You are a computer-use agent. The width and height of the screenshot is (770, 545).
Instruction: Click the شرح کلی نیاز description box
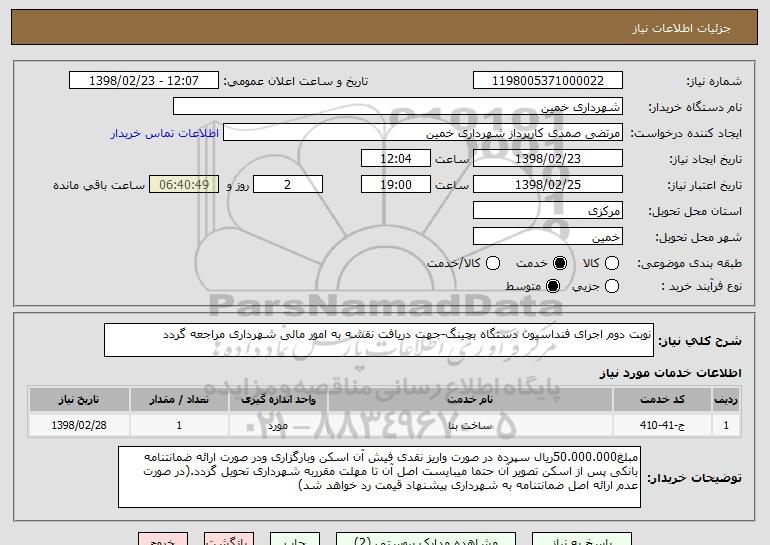pos(379,340)
